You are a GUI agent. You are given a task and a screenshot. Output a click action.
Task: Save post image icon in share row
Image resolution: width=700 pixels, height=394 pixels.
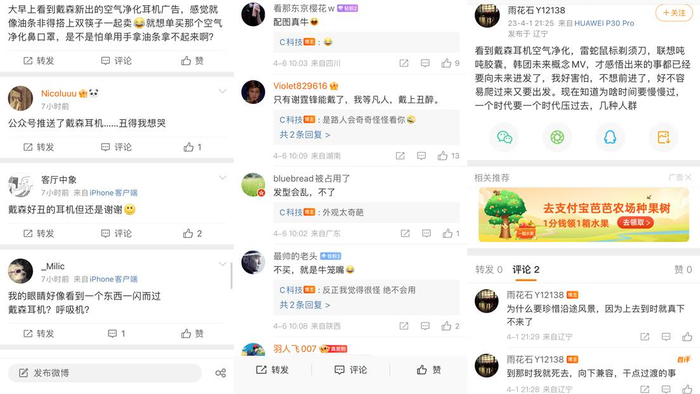663,137
